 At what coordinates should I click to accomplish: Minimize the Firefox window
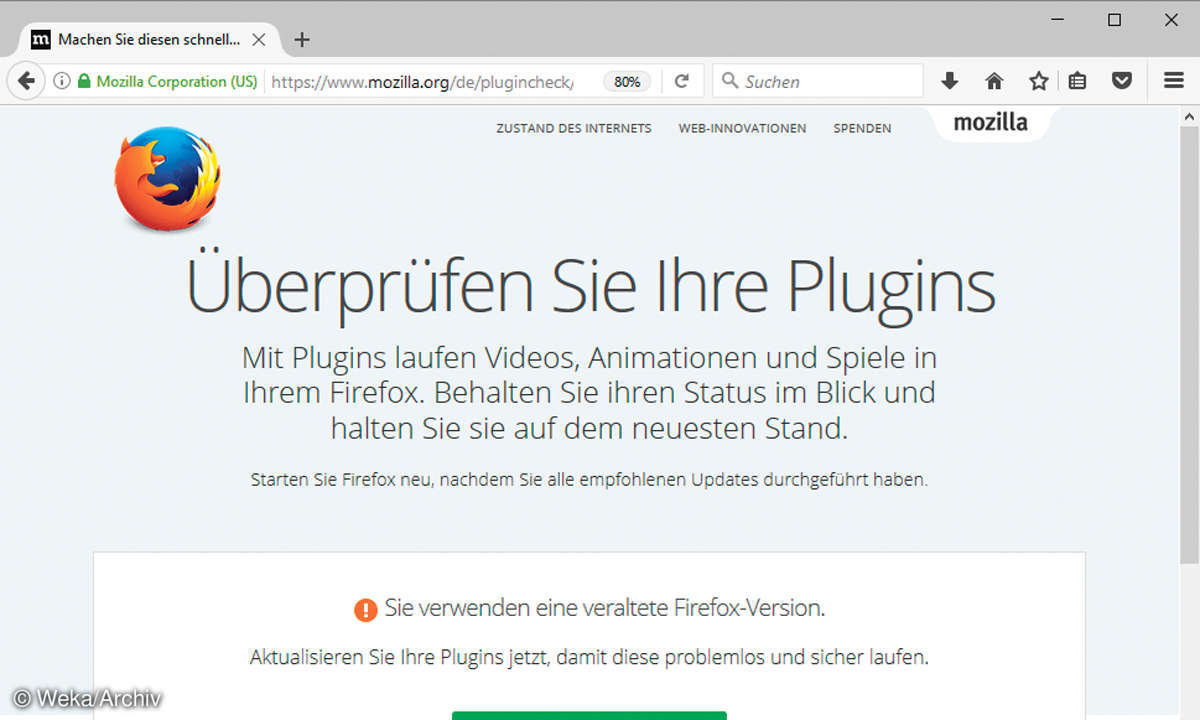click(1058, 20)
